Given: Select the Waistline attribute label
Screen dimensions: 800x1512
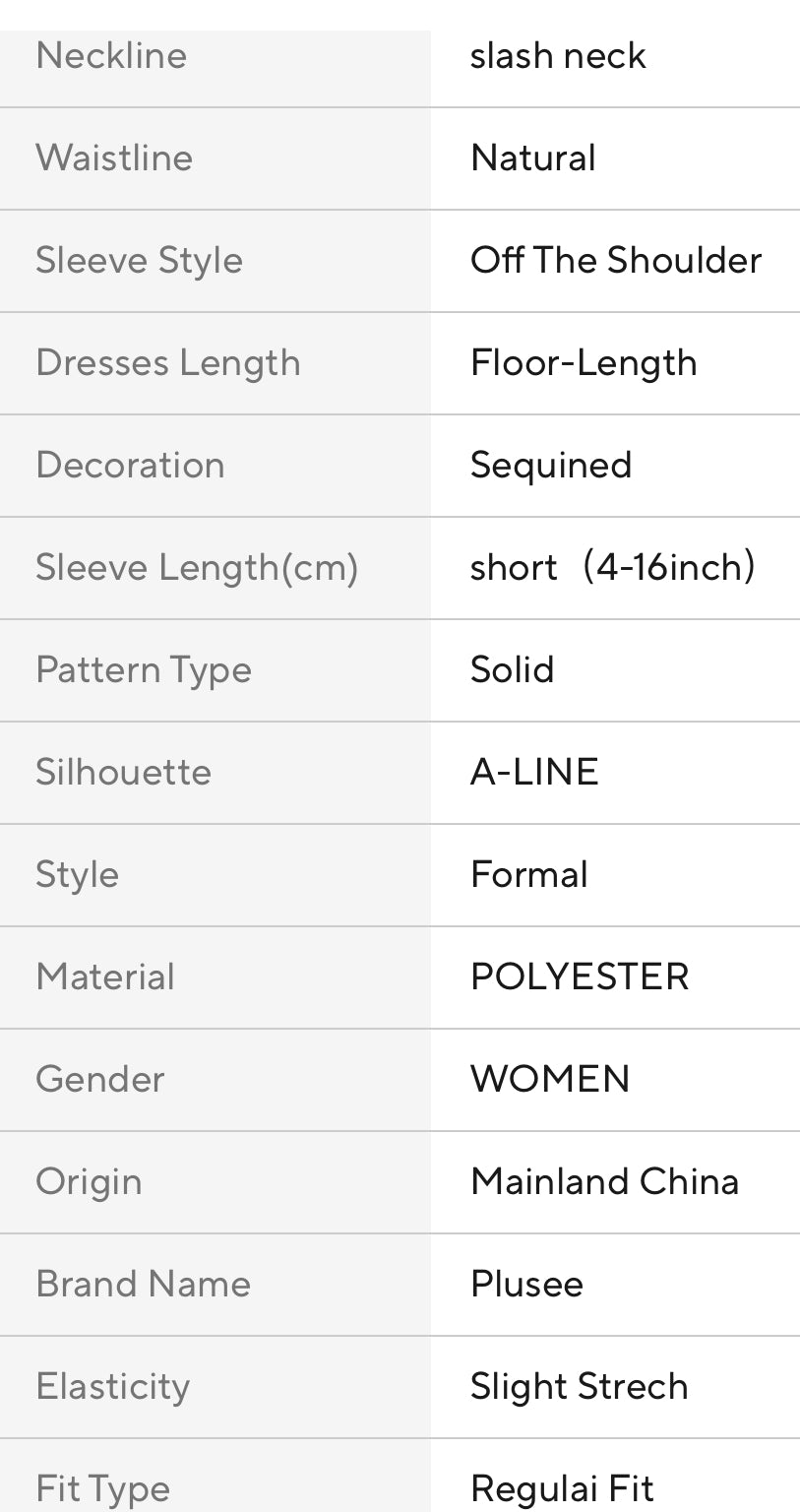Looking at the screenshot, I should [x=114, y=158].
